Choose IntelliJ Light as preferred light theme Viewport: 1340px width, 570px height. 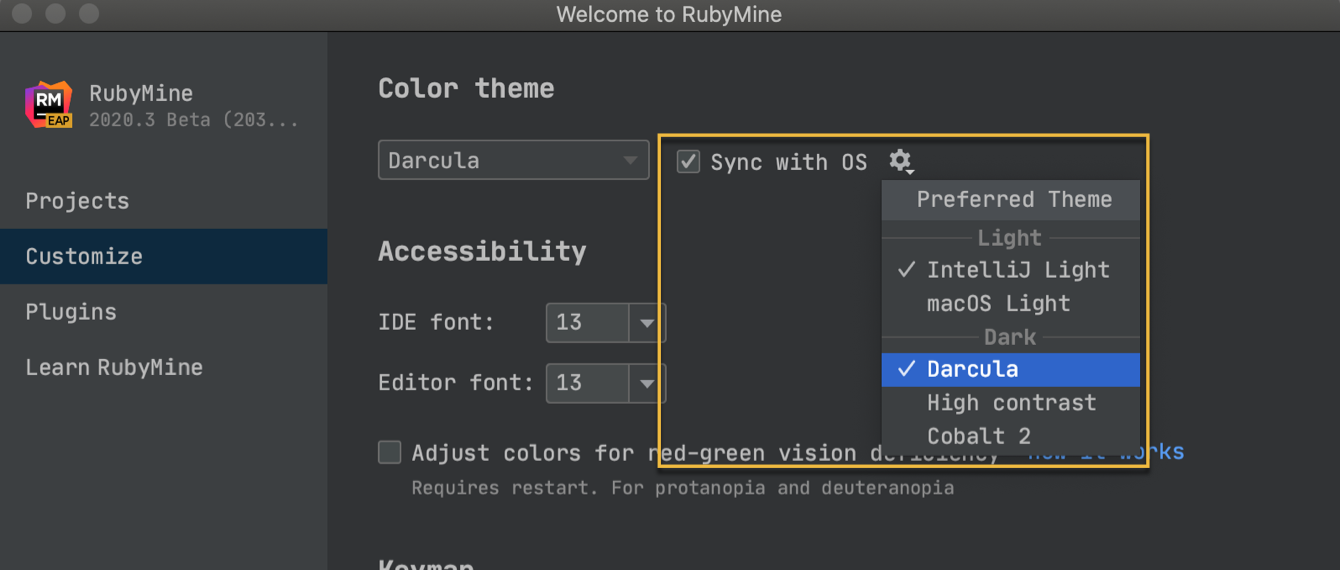pos(1010,270)
